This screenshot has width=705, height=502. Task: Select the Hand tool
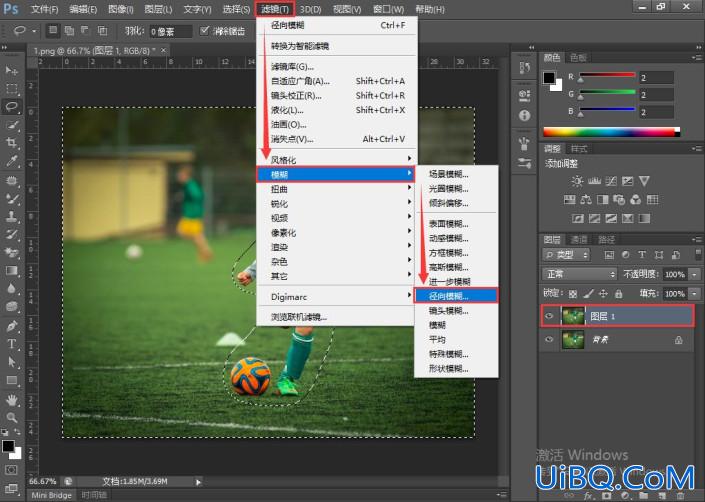(x=12, y=399)
